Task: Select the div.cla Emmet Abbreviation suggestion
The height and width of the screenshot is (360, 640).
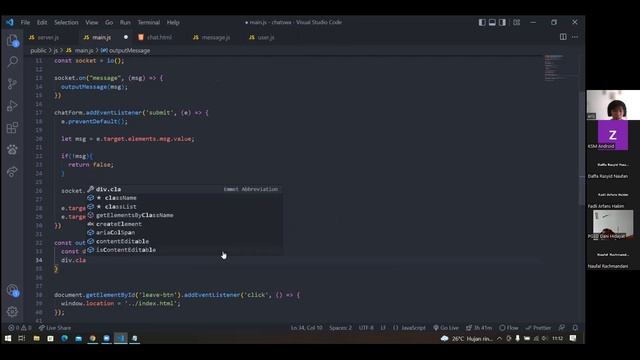Action: [184, 189]
